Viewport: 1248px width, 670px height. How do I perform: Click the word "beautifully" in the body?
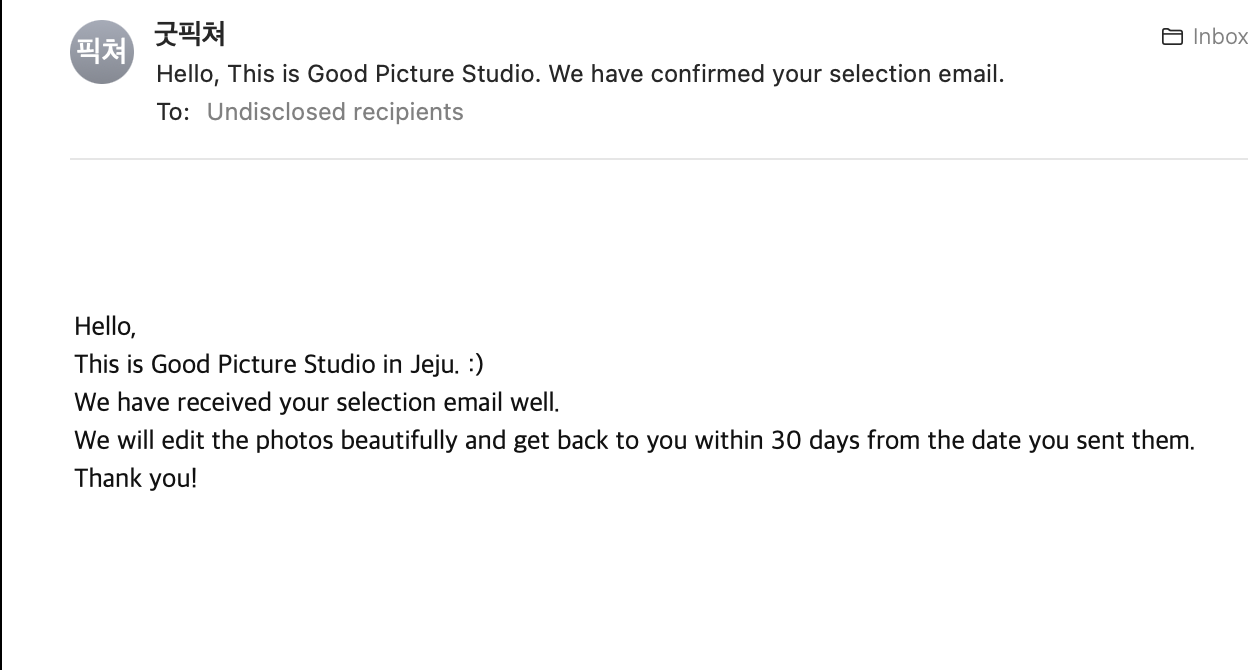(399, 440)
